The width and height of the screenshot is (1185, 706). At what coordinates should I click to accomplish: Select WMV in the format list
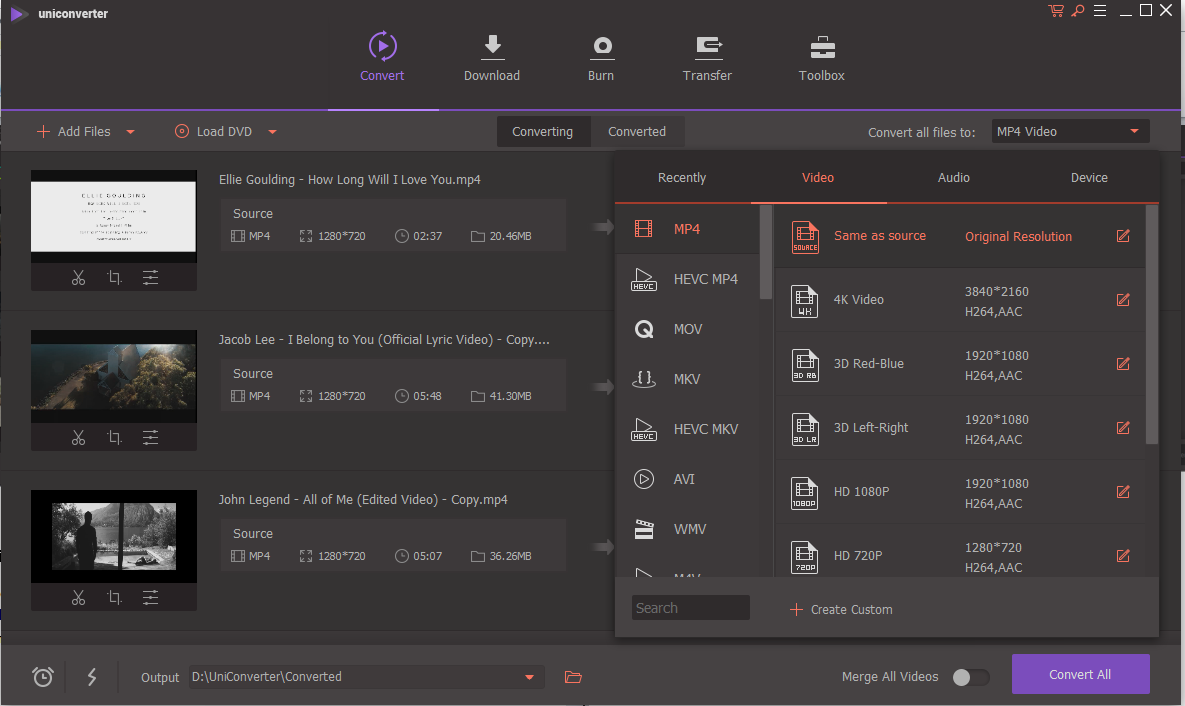point(687,529)
